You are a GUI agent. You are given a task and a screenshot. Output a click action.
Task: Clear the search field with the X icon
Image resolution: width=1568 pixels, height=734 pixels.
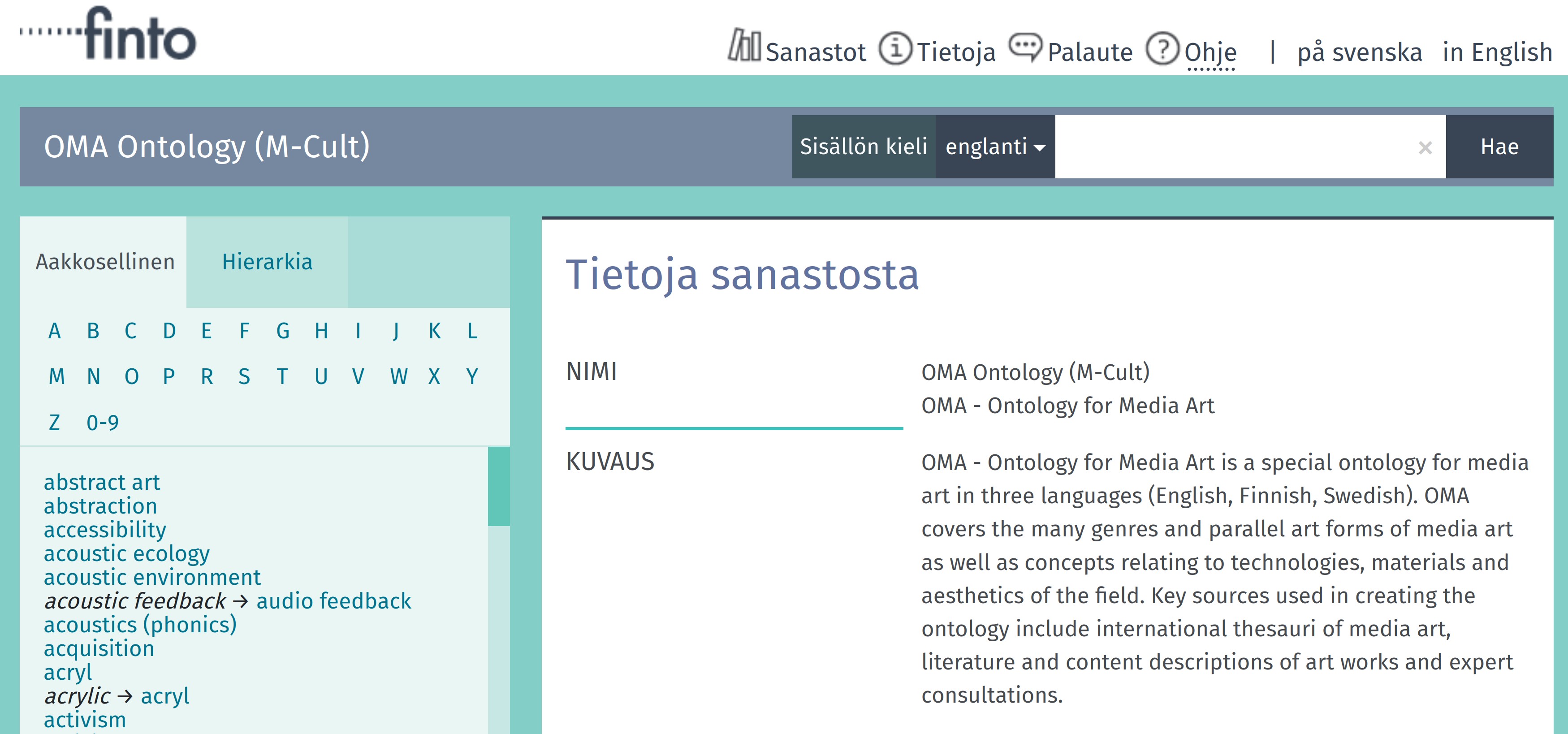pyautogui.click(x=1424, y=147)
